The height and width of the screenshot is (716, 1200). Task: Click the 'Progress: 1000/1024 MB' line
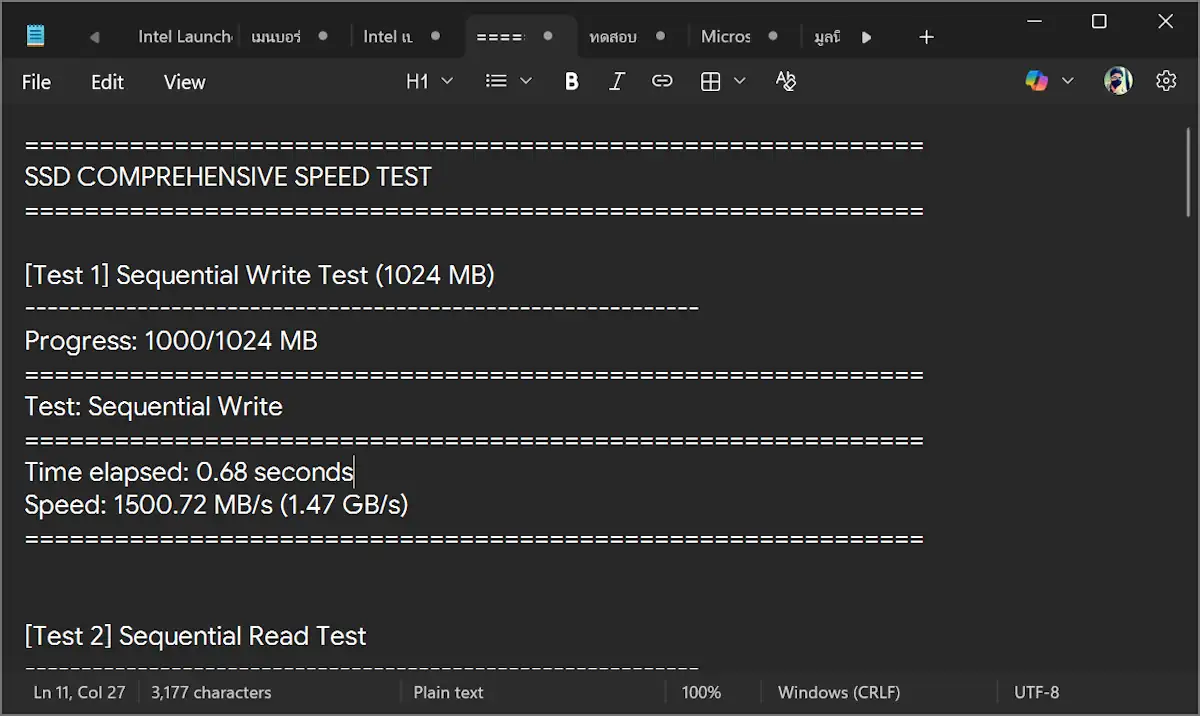point(171,341)
